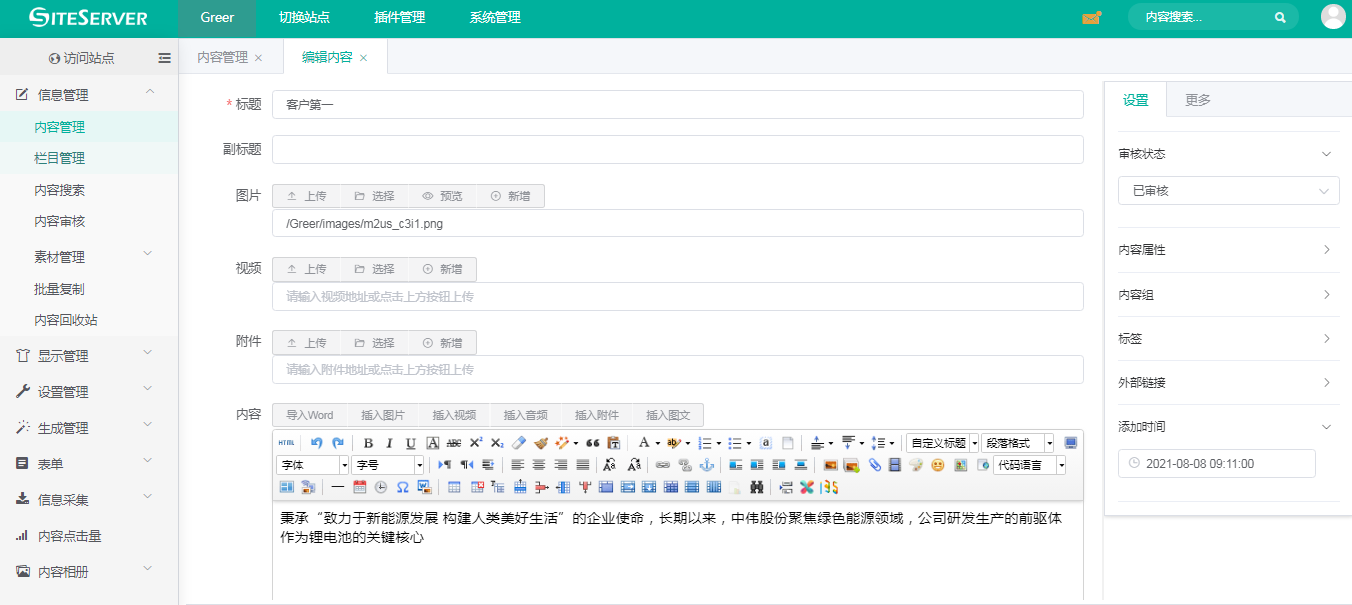
Task: Undo the last edit in editor
Action: click(317, 443)
